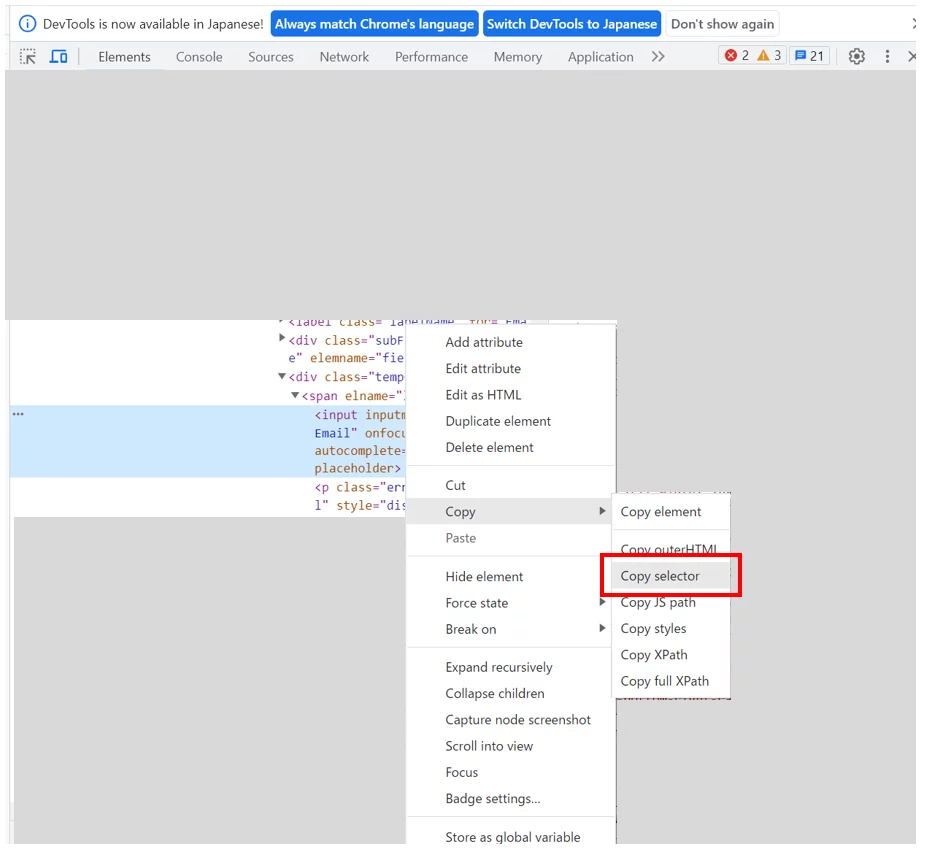The width and height of the screenshot is (929, 848).
Task: Open DevTools settings gear
Action: coord(856,57)
